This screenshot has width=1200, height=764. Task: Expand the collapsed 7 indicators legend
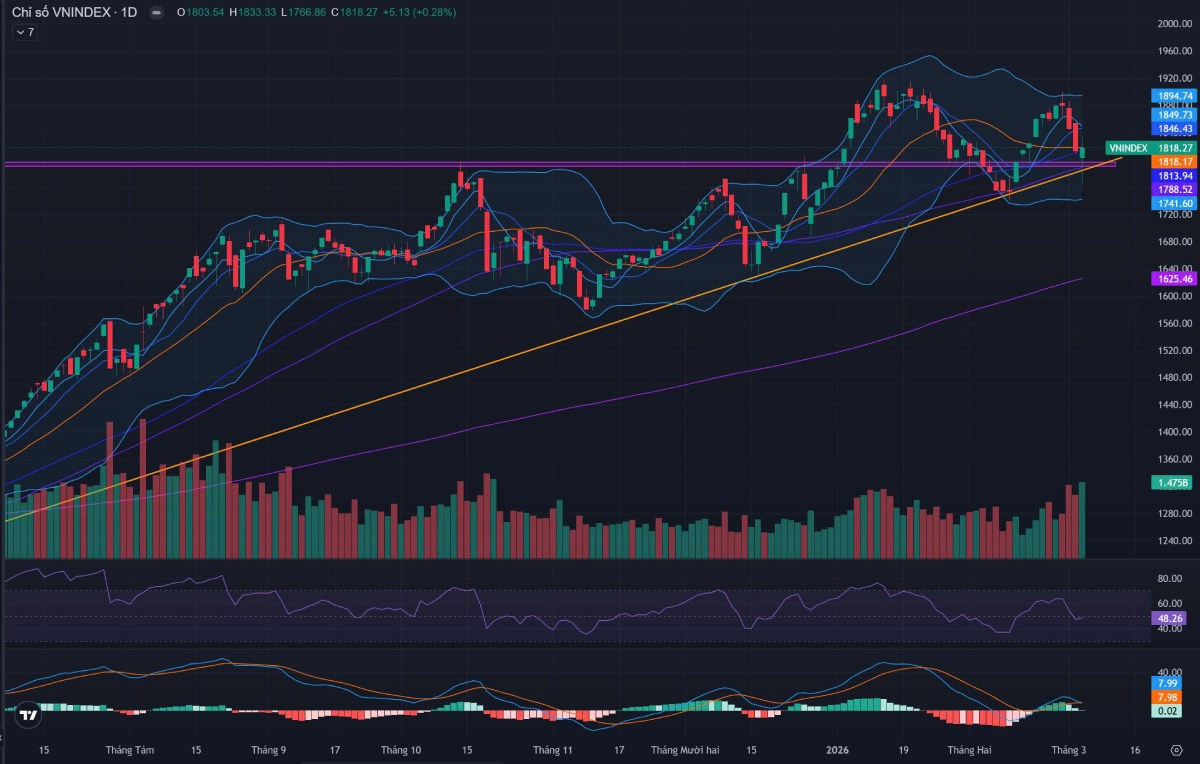point(25,32)
